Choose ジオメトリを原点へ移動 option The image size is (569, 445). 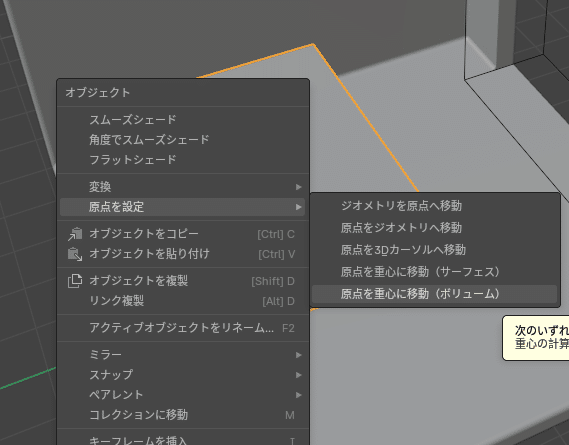click(435, 206)
